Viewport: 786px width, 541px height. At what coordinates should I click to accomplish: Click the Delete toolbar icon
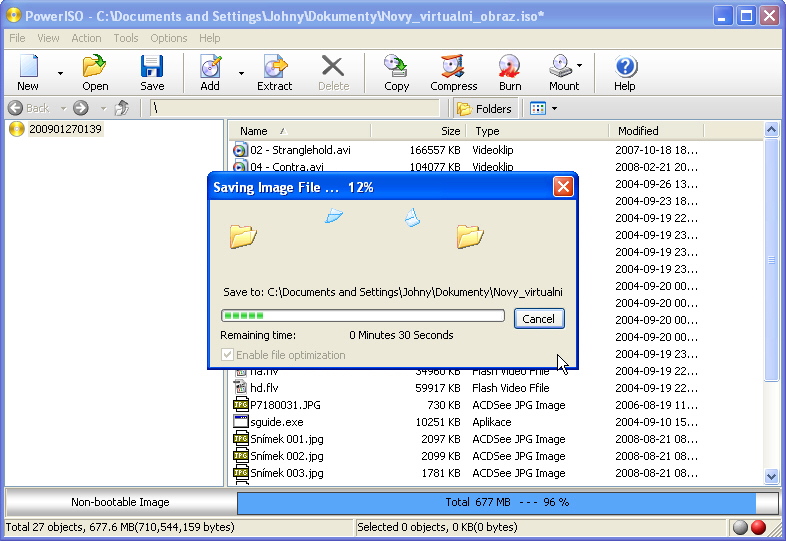pyautogui.click(x=333, y=67)
